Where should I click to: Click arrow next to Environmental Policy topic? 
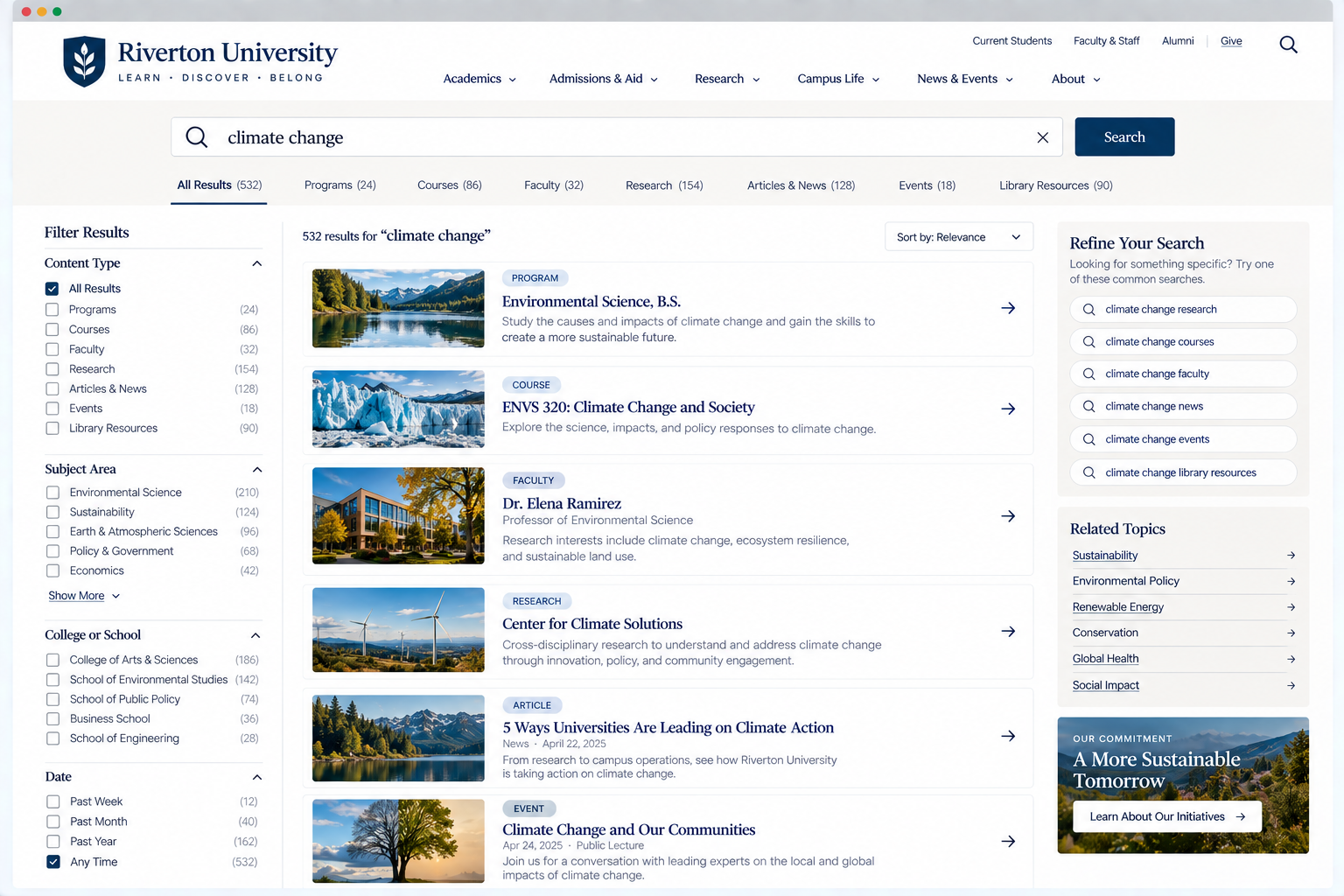(x=1291, y=581)
